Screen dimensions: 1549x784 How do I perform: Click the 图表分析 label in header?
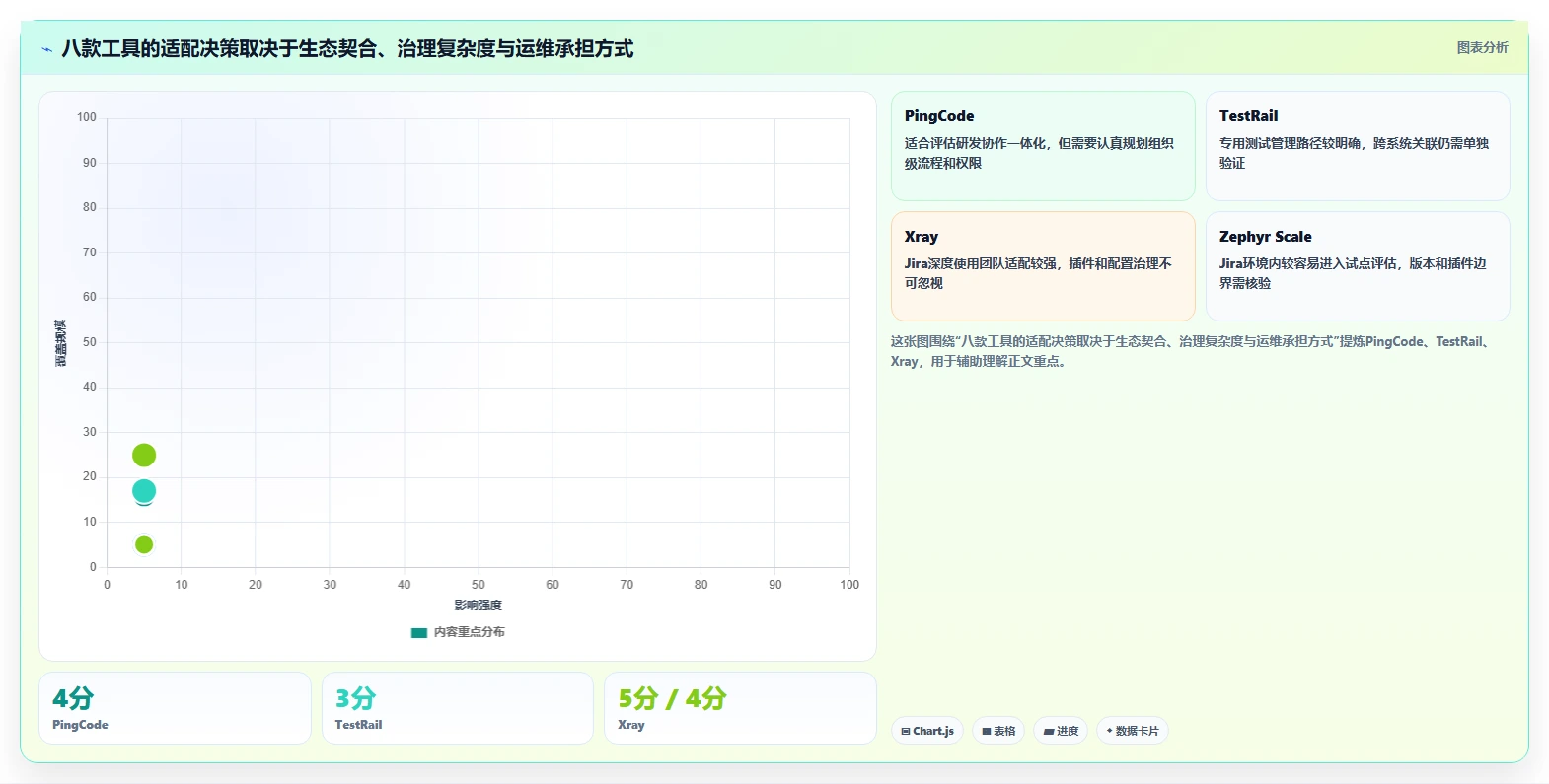point(1482,47)
